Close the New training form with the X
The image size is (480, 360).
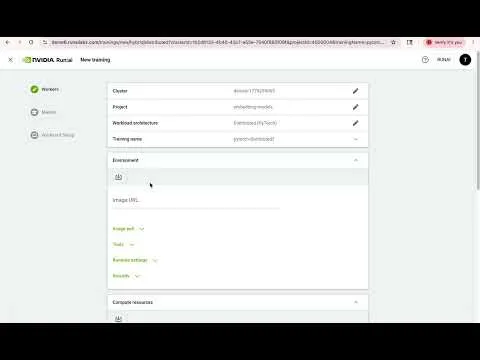point(10,60)
